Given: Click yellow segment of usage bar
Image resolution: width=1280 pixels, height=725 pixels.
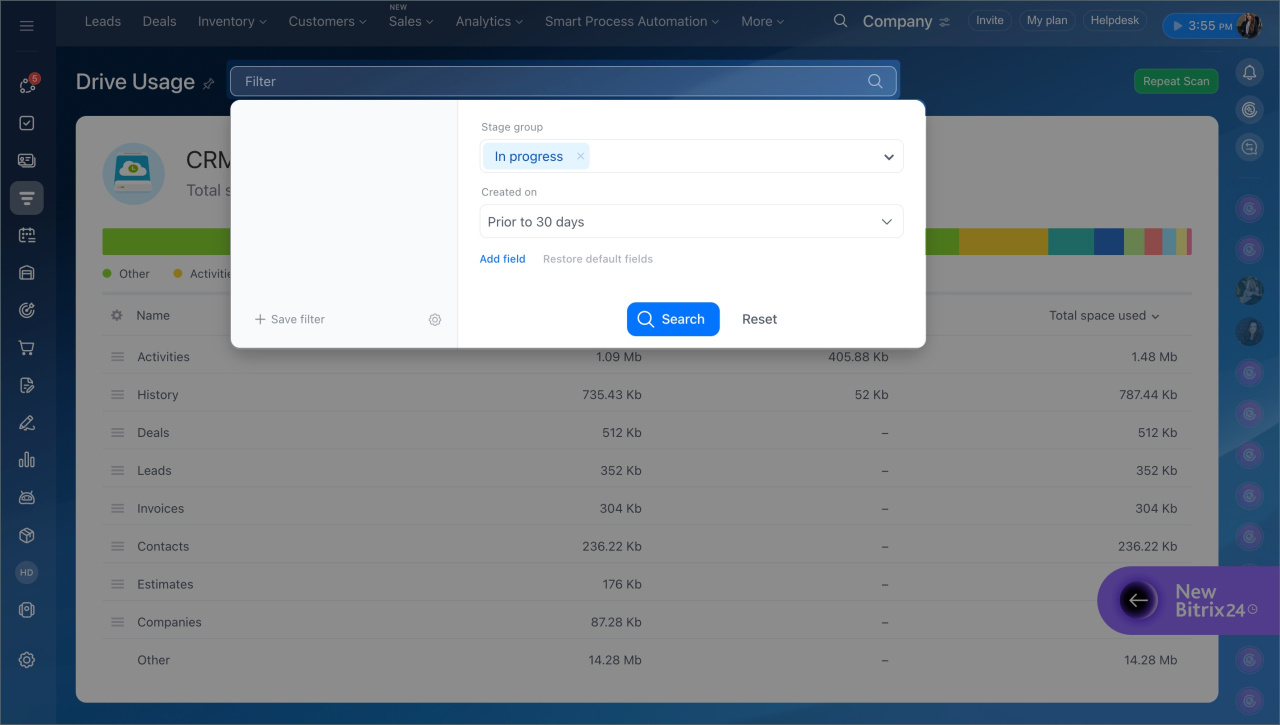Looking at the screenshot, I should [1003, 241].
